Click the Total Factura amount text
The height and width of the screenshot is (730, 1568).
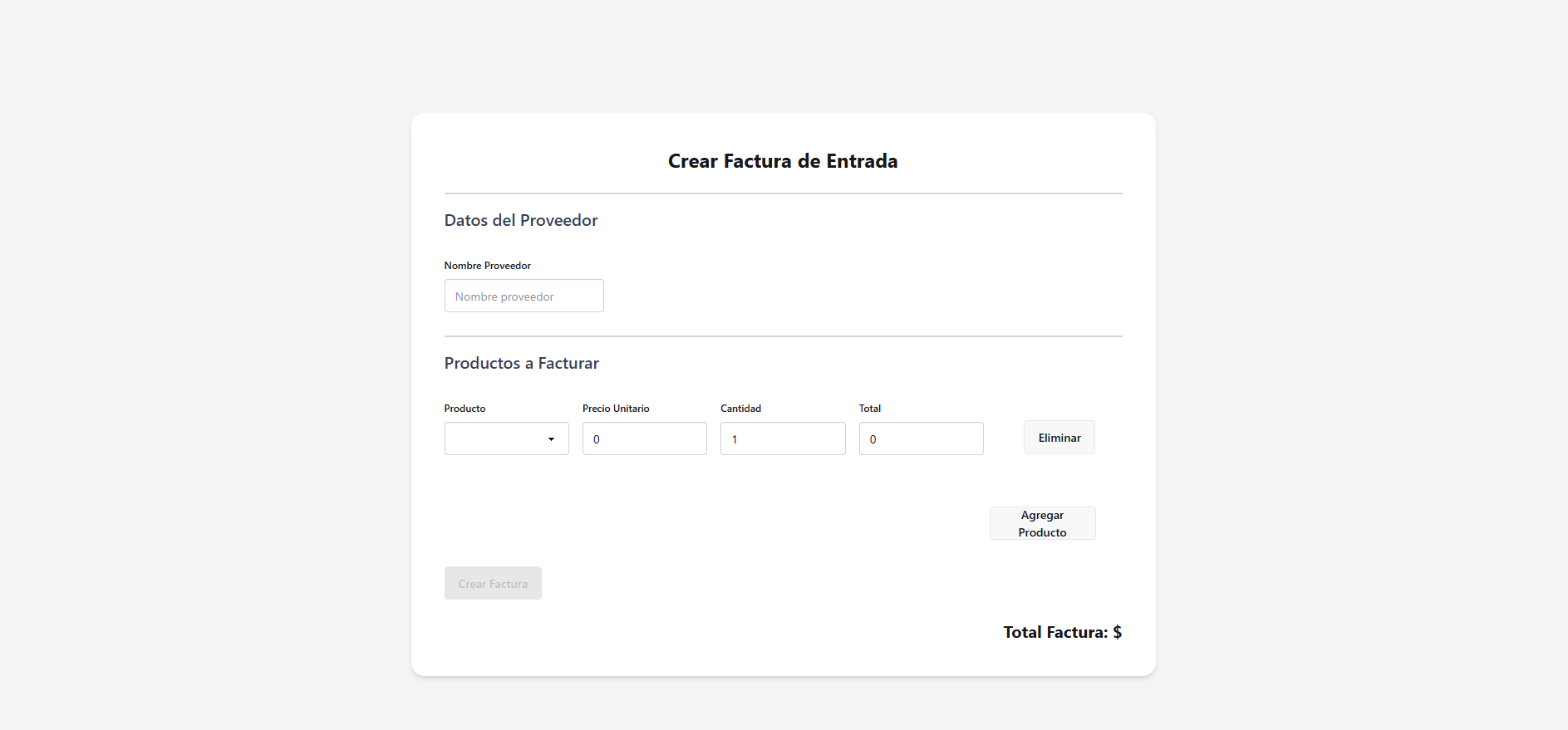point(1062,632)
